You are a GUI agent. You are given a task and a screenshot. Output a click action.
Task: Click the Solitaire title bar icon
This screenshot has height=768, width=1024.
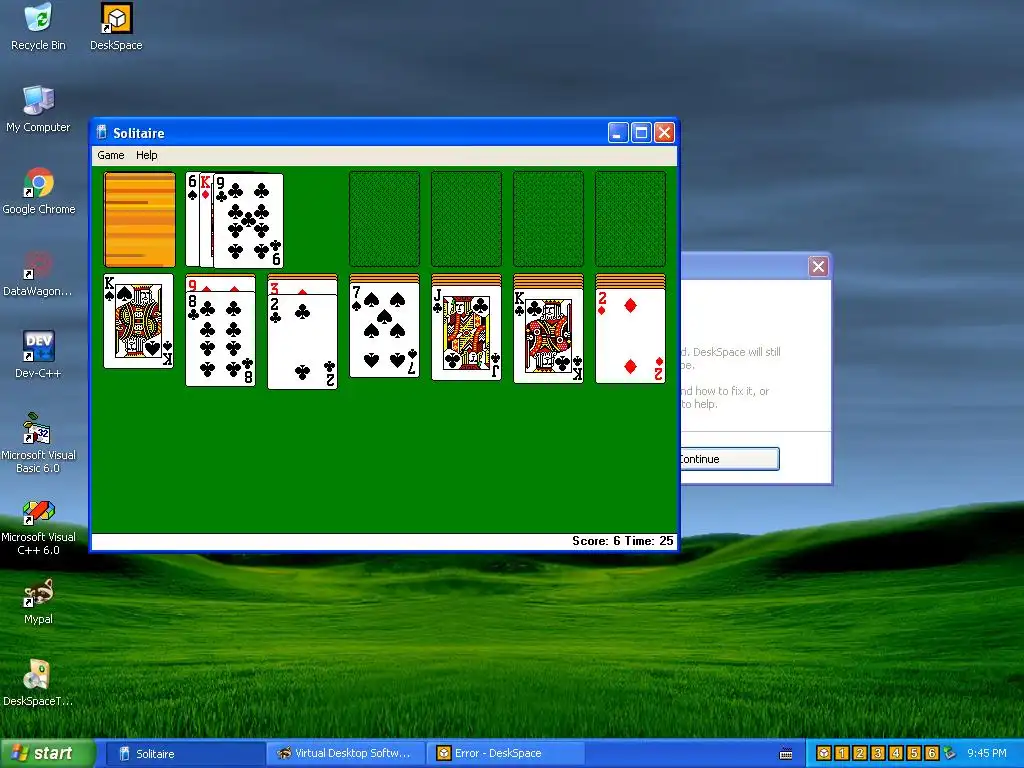101,133
